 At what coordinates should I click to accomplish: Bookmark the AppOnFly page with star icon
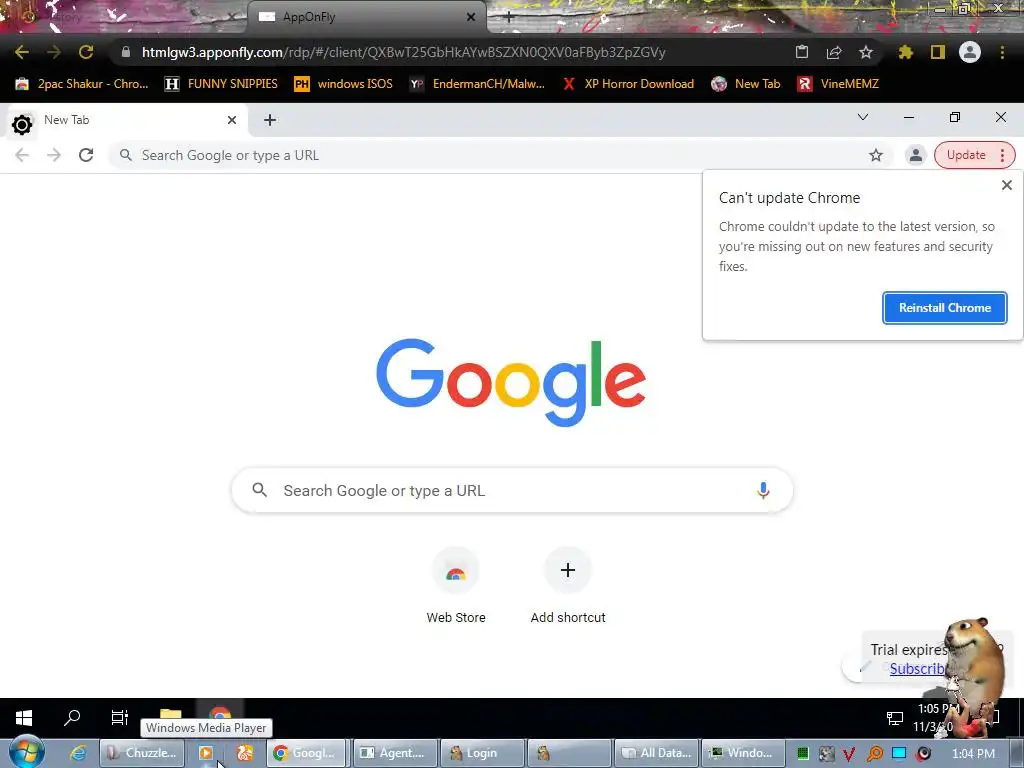point(866,52)
